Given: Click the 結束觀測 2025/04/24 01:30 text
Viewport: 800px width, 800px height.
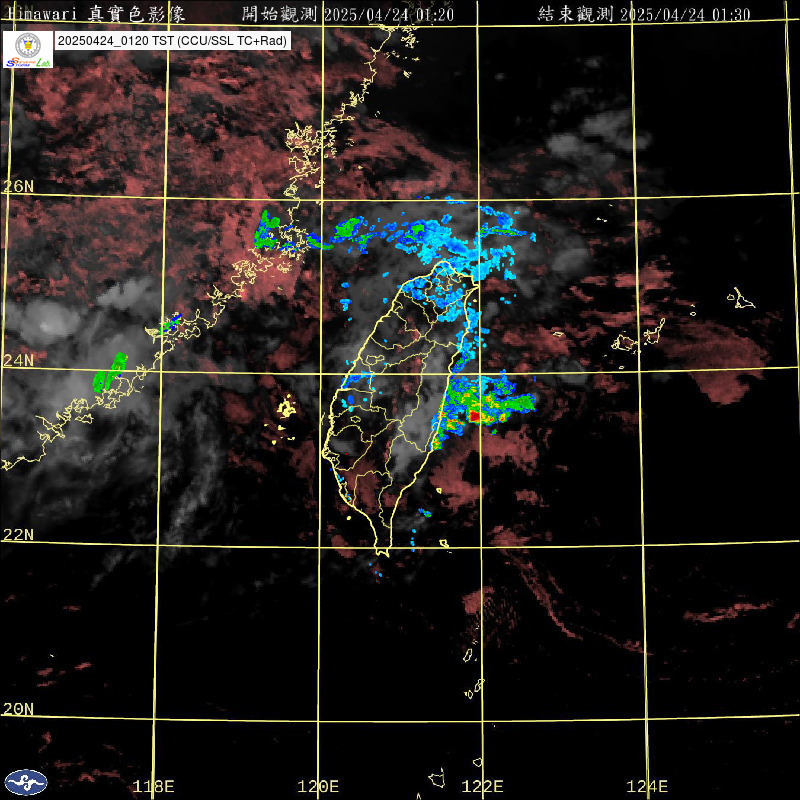Looking at the screenshot, I should click(644, 14).
